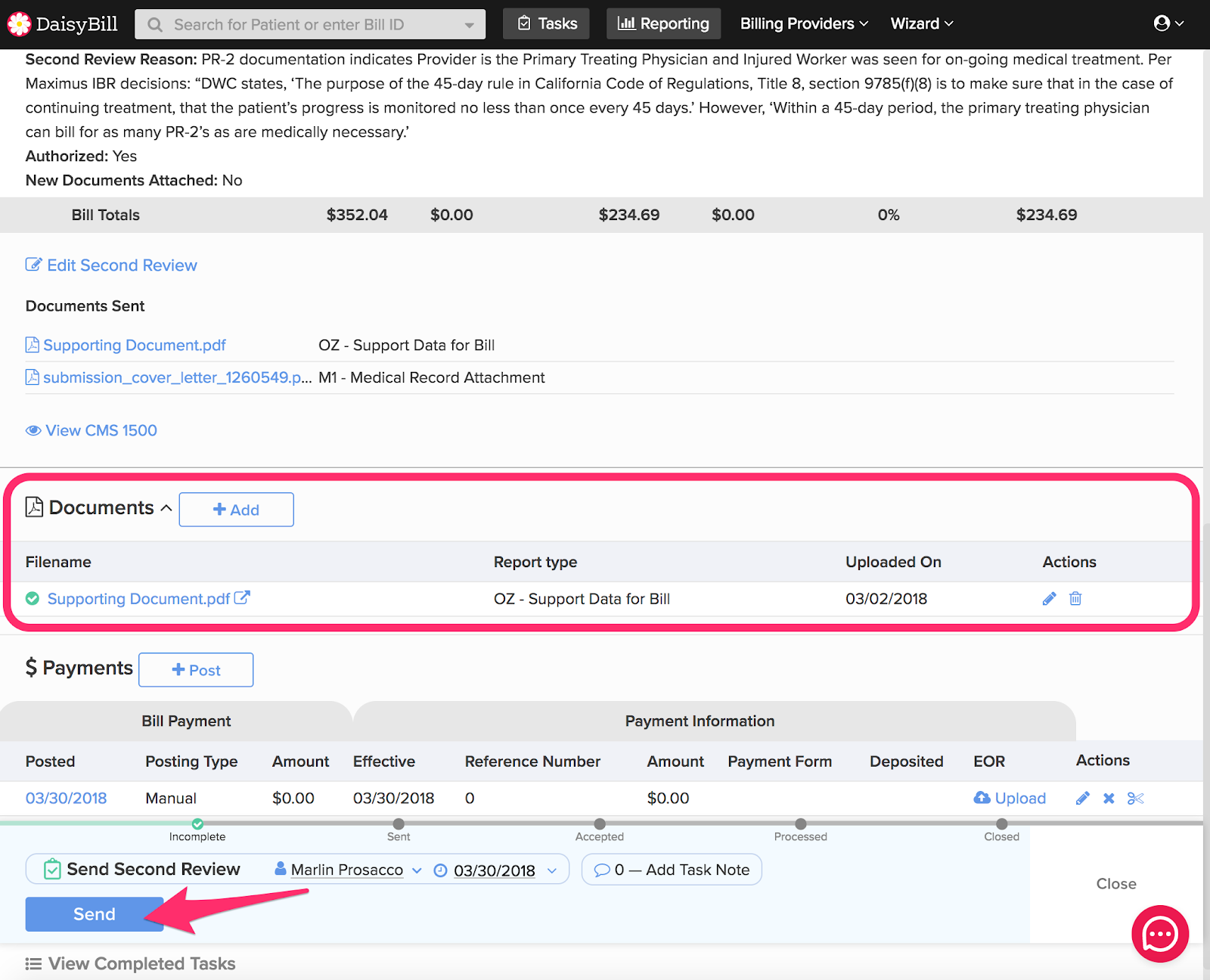Click the Upload EOR link
This screenshot has height=980, width=1210.
(x=1020, y=798)
